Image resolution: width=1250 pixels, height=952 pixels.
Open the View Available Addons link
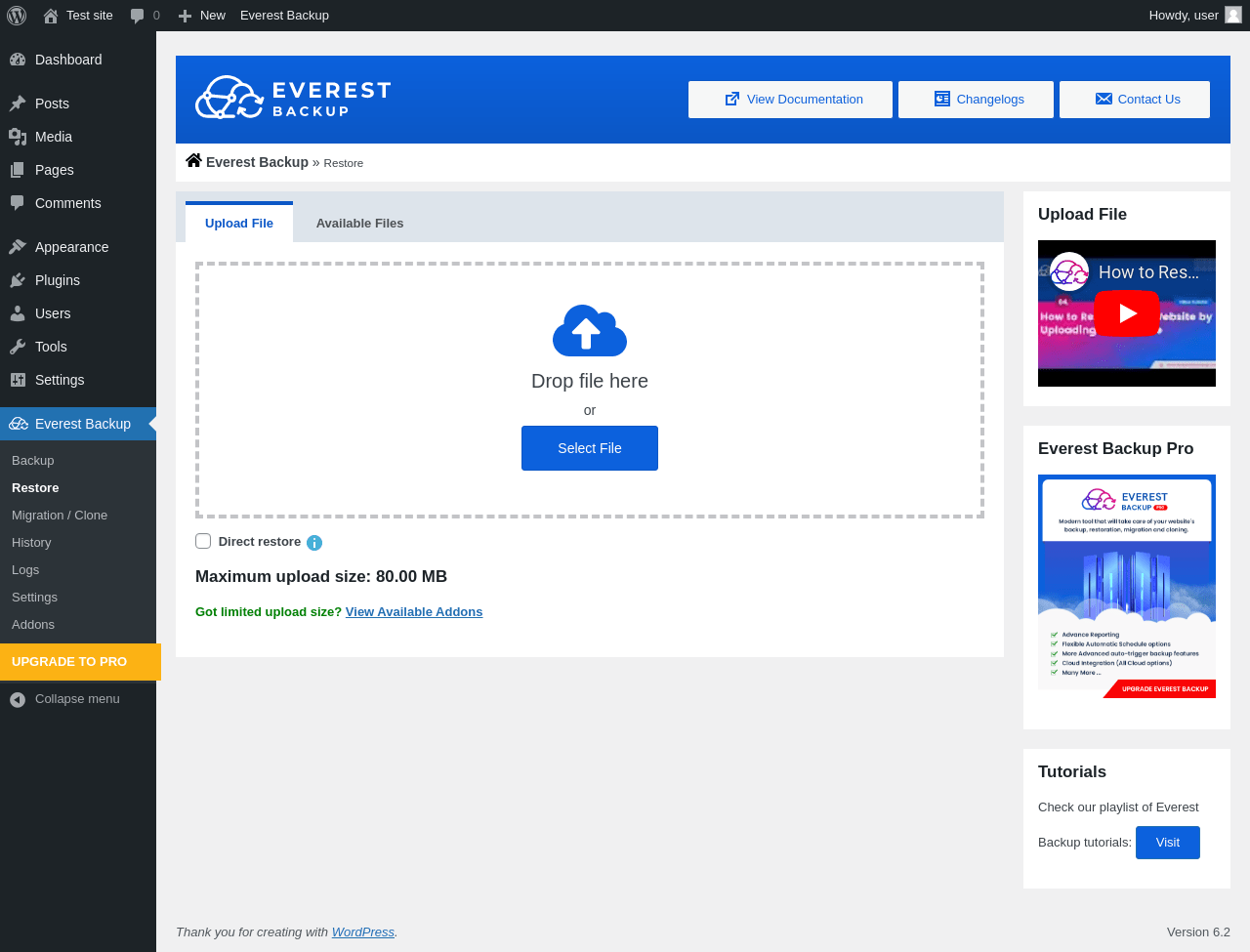(414, 612)
